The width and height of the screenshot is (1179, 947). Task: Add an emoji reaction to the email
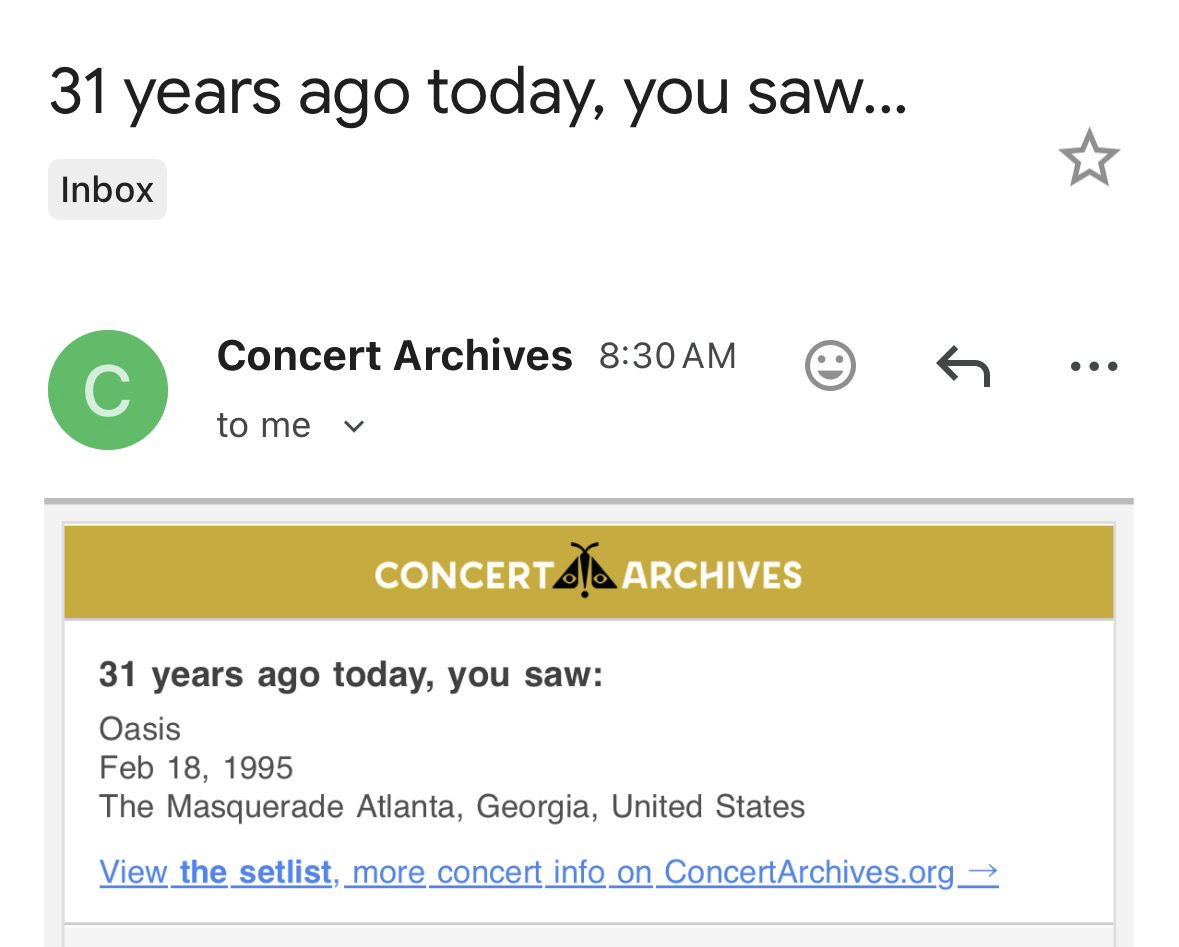coord(830,366)
